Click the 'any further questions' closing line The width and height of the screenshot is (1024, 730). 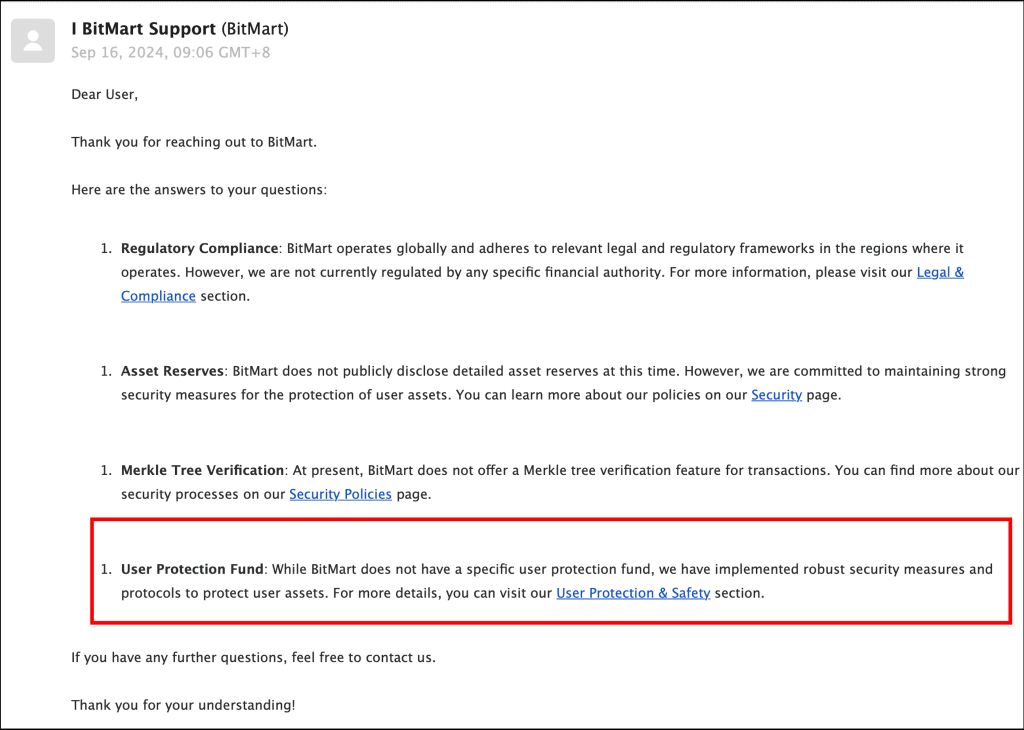point(253,657)
